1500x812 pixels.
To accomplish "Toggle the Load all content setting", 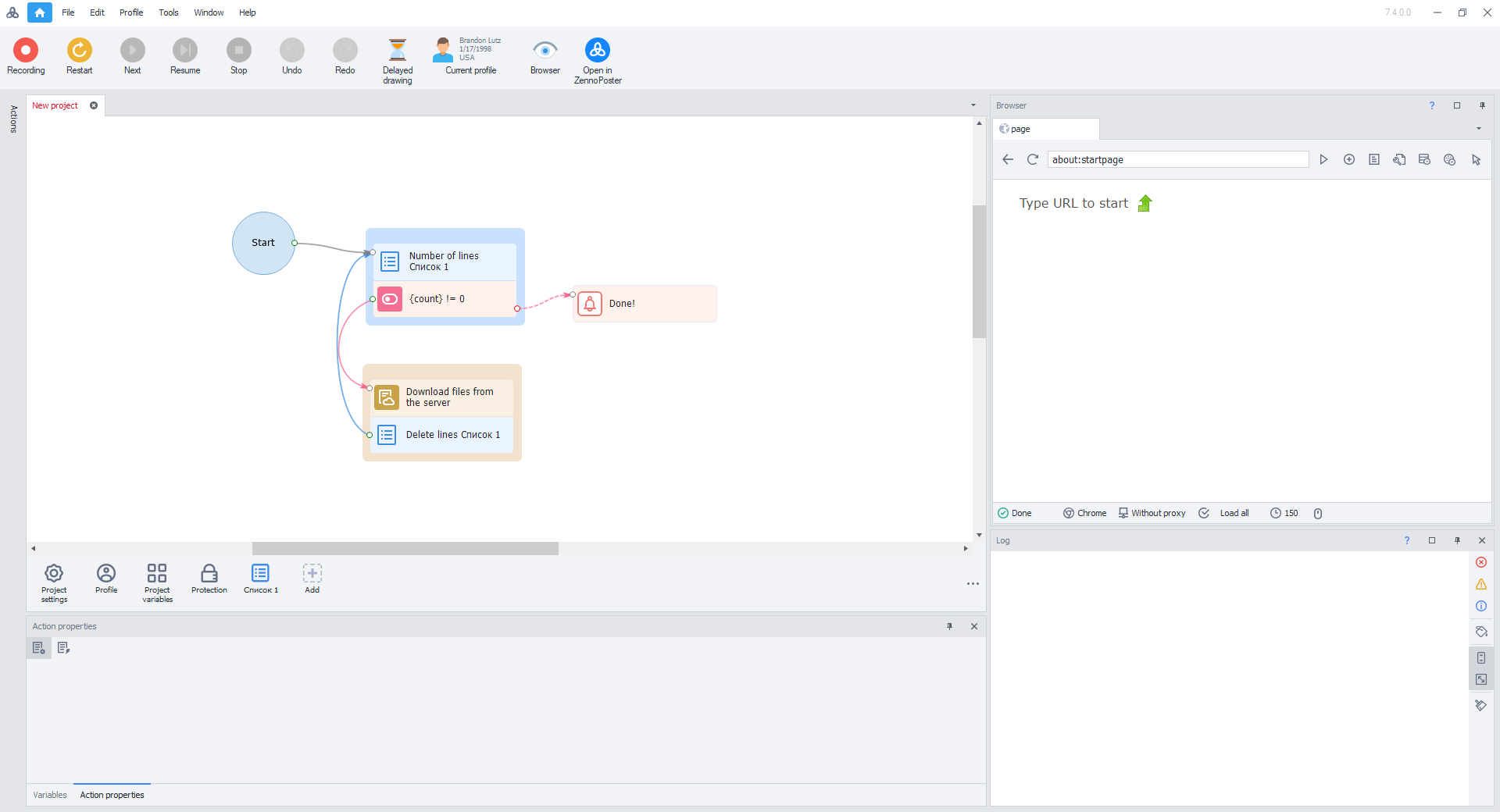I will [1227, 513].
